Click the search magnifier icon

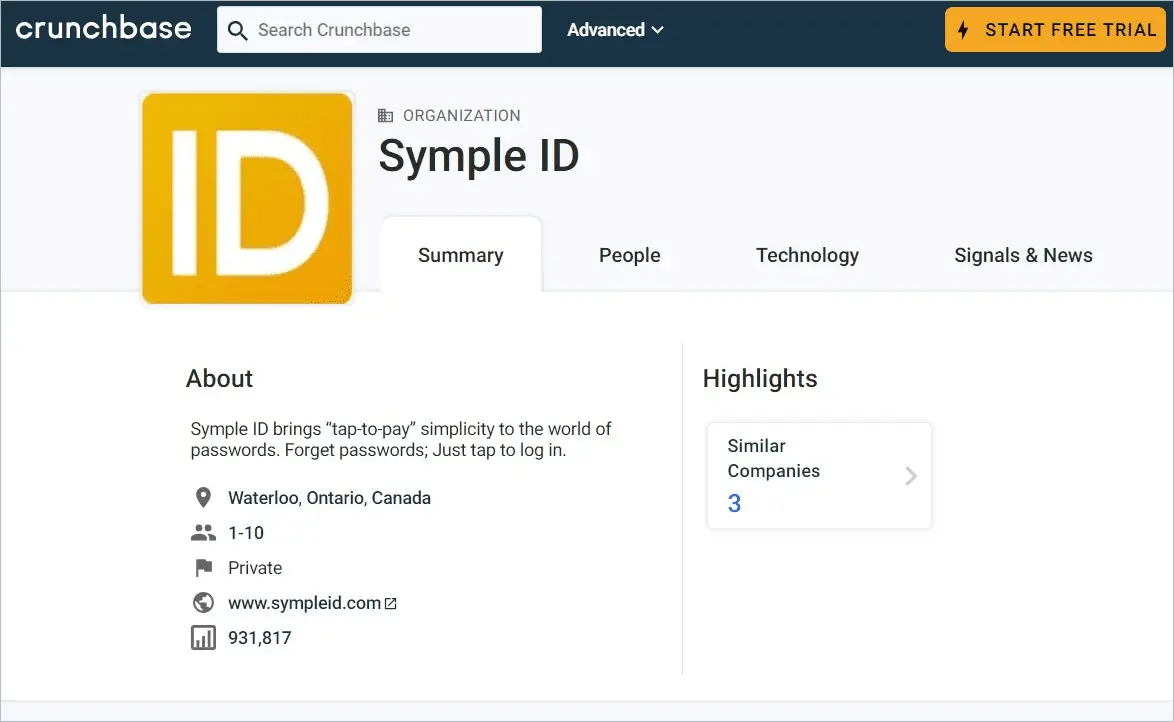click(x=237, y=30)
